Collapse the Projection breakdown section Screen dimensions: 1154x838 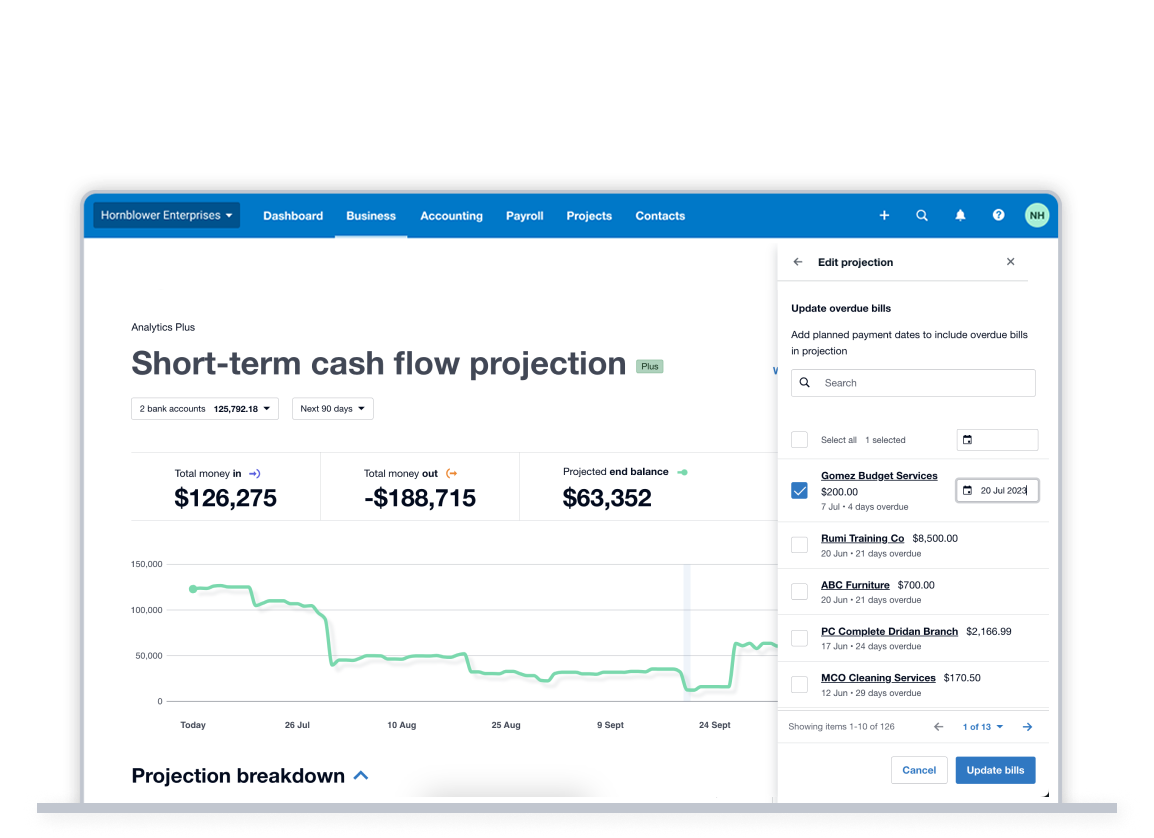(360, 775)
